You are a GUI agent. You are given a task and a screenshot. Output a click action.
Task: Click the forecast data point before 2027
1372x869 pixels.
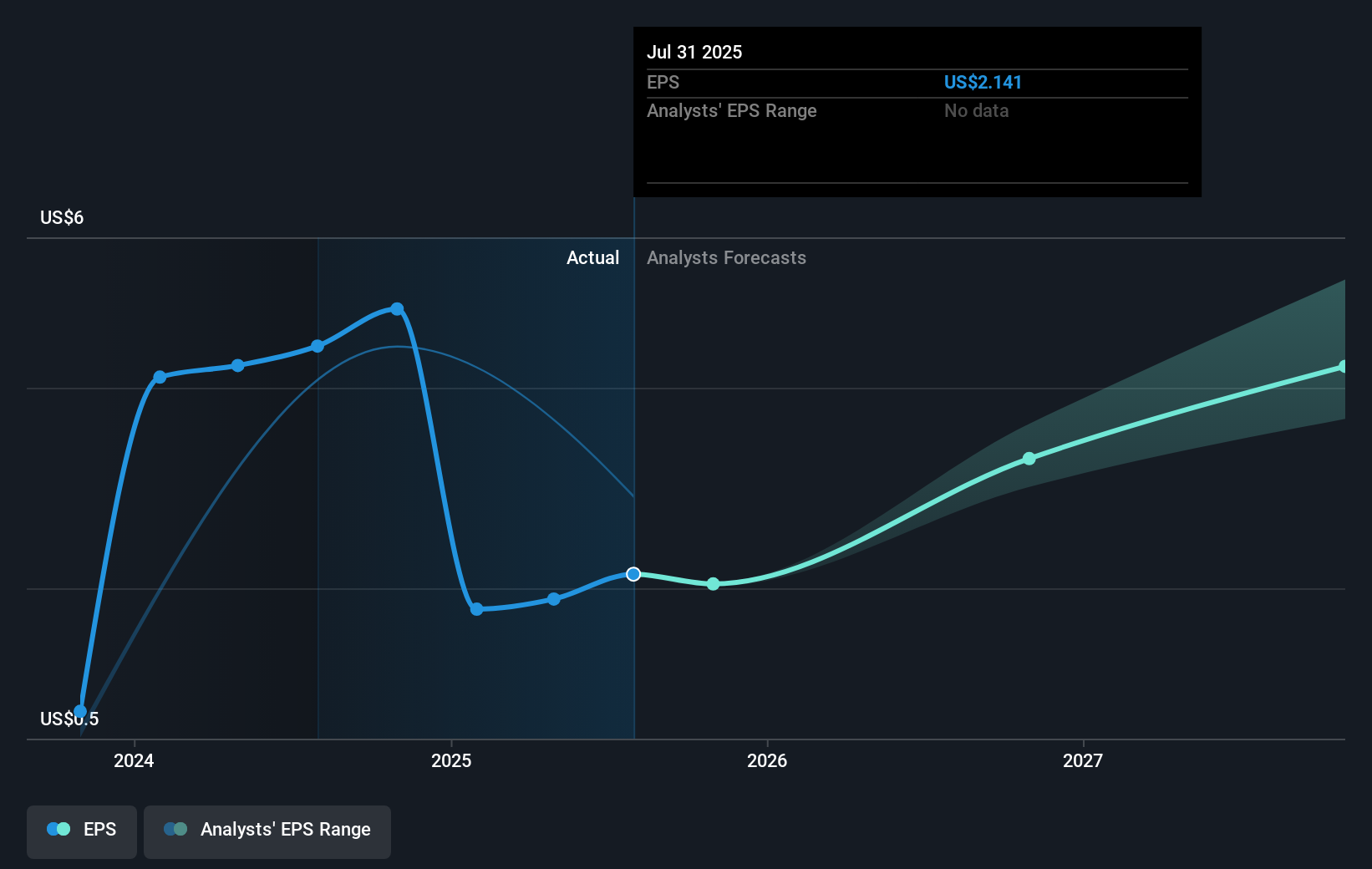click(x=1029, y=459)
